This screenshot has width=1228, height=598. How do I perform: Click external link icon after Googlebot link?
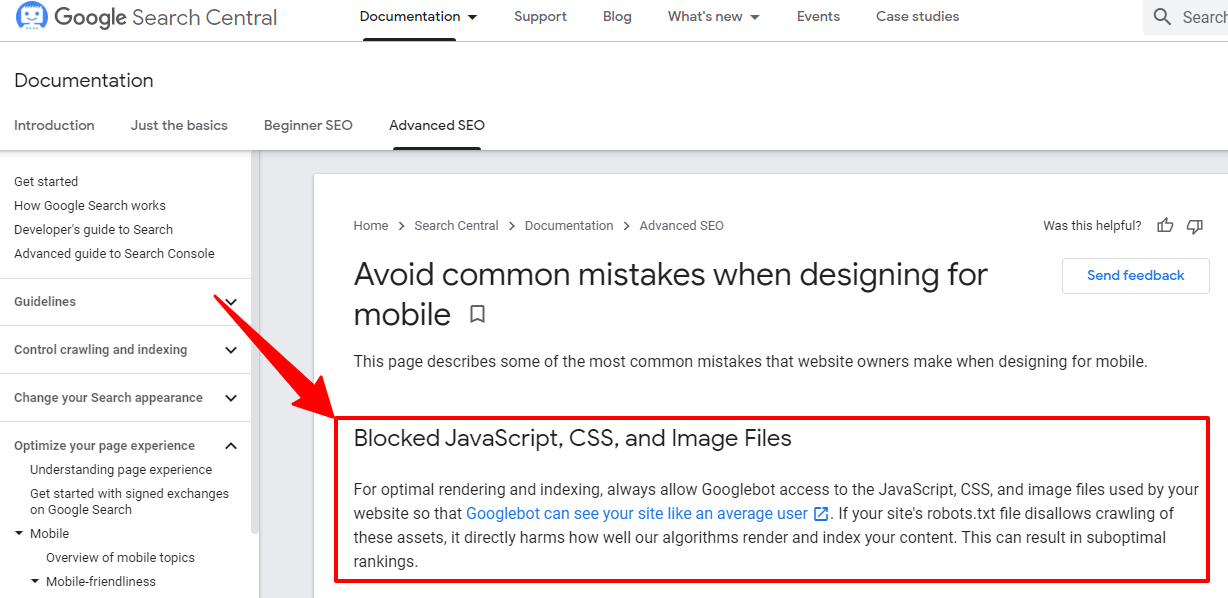[821, 514]
